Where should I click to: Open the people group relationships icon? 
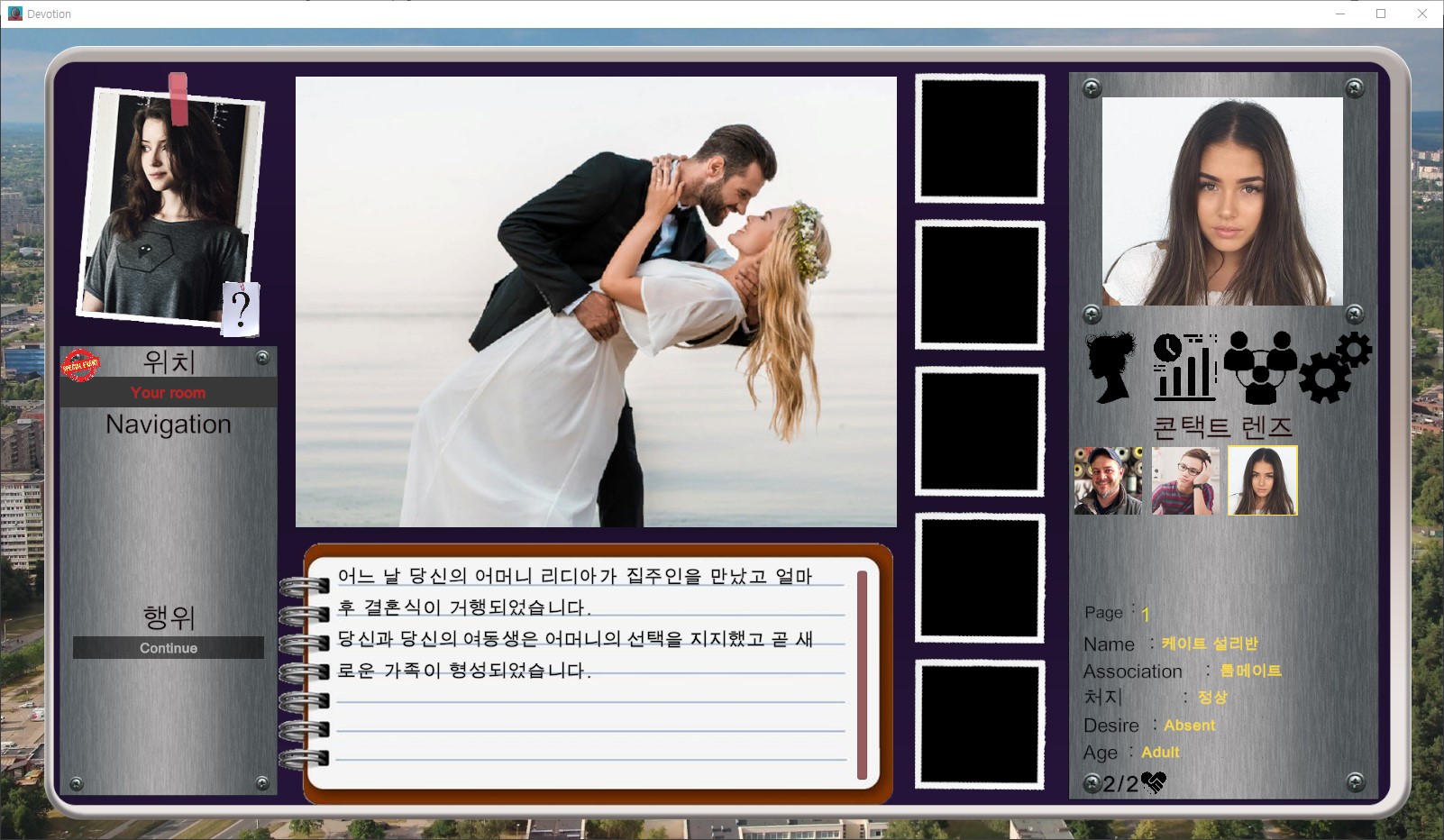(1260, 367)
